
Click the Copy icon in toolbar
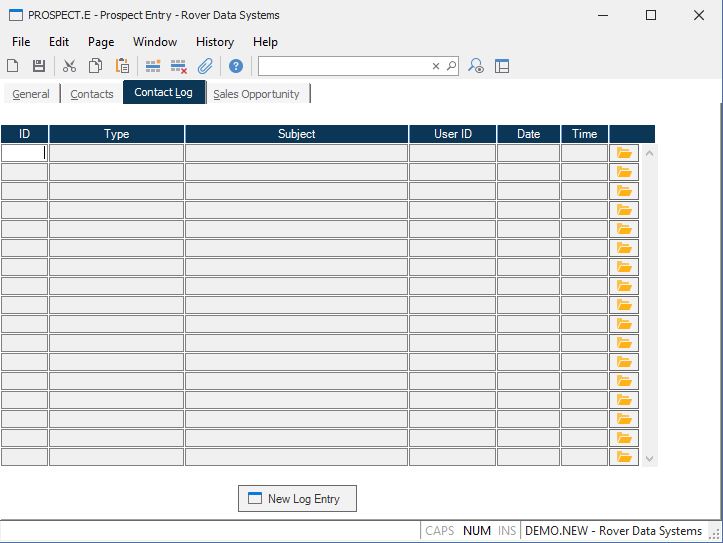coord(95,66)
